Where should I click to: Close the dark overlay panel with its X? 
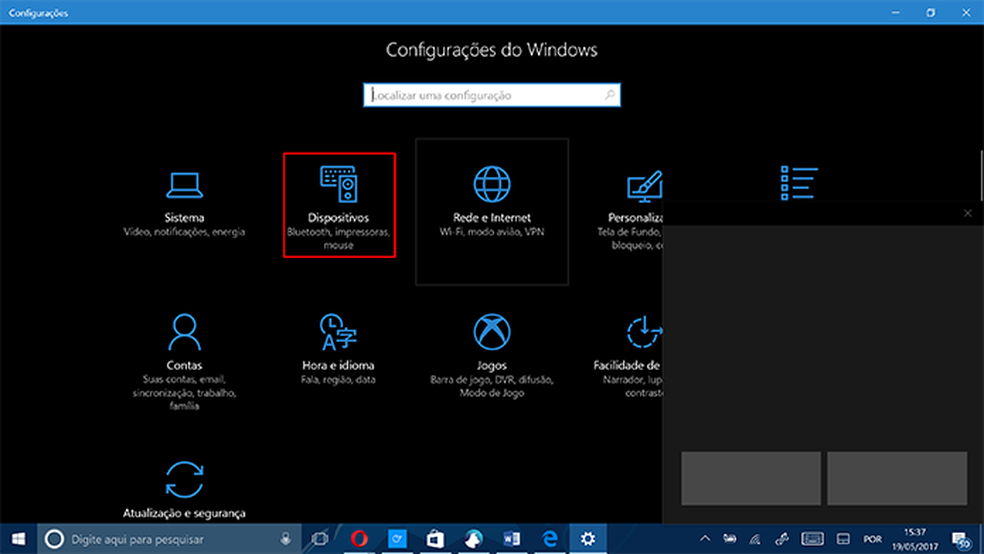[968, 213]
